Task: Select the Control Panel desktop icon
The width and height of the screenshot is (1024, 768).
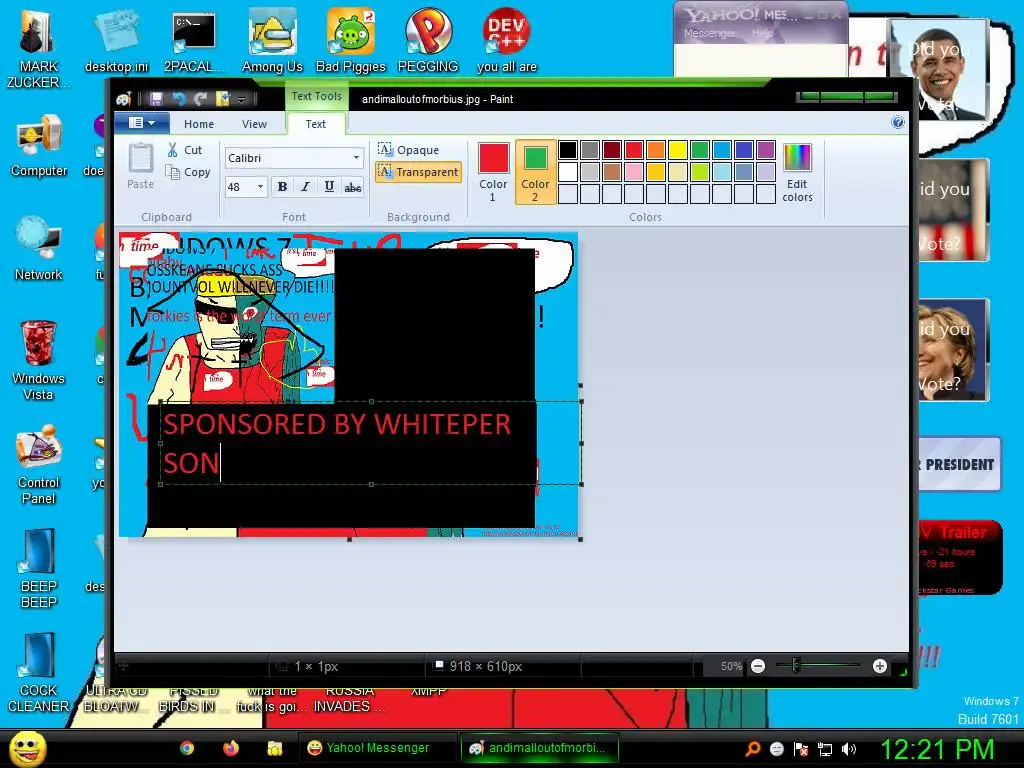Action: (39, 465)
